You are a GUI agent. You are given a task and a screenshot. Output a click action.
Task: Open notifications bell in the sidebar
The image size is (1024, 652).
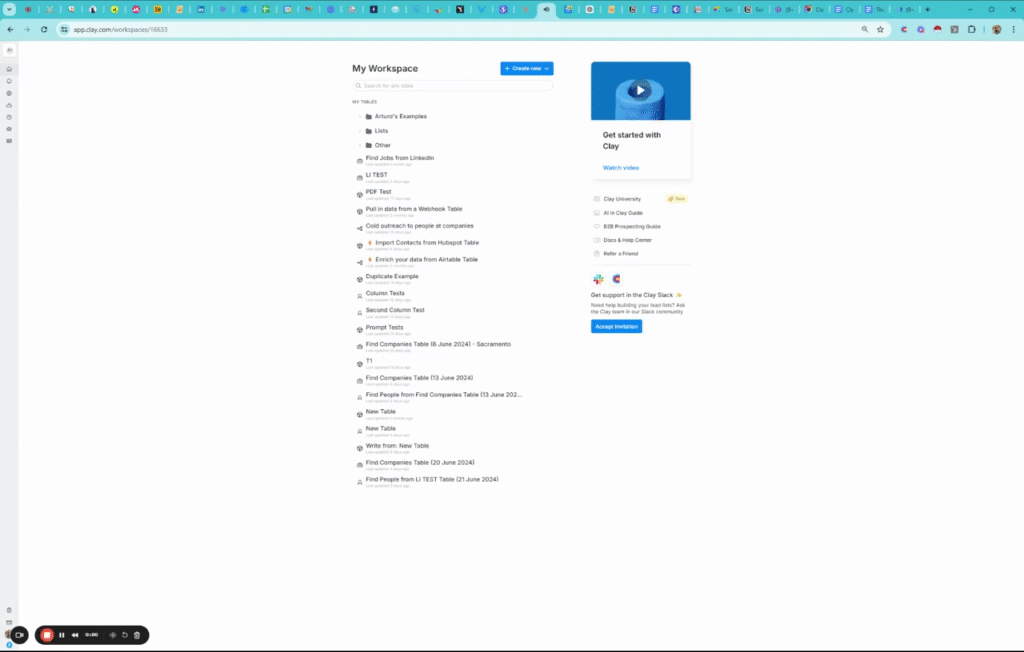click(x=9, y=81)
